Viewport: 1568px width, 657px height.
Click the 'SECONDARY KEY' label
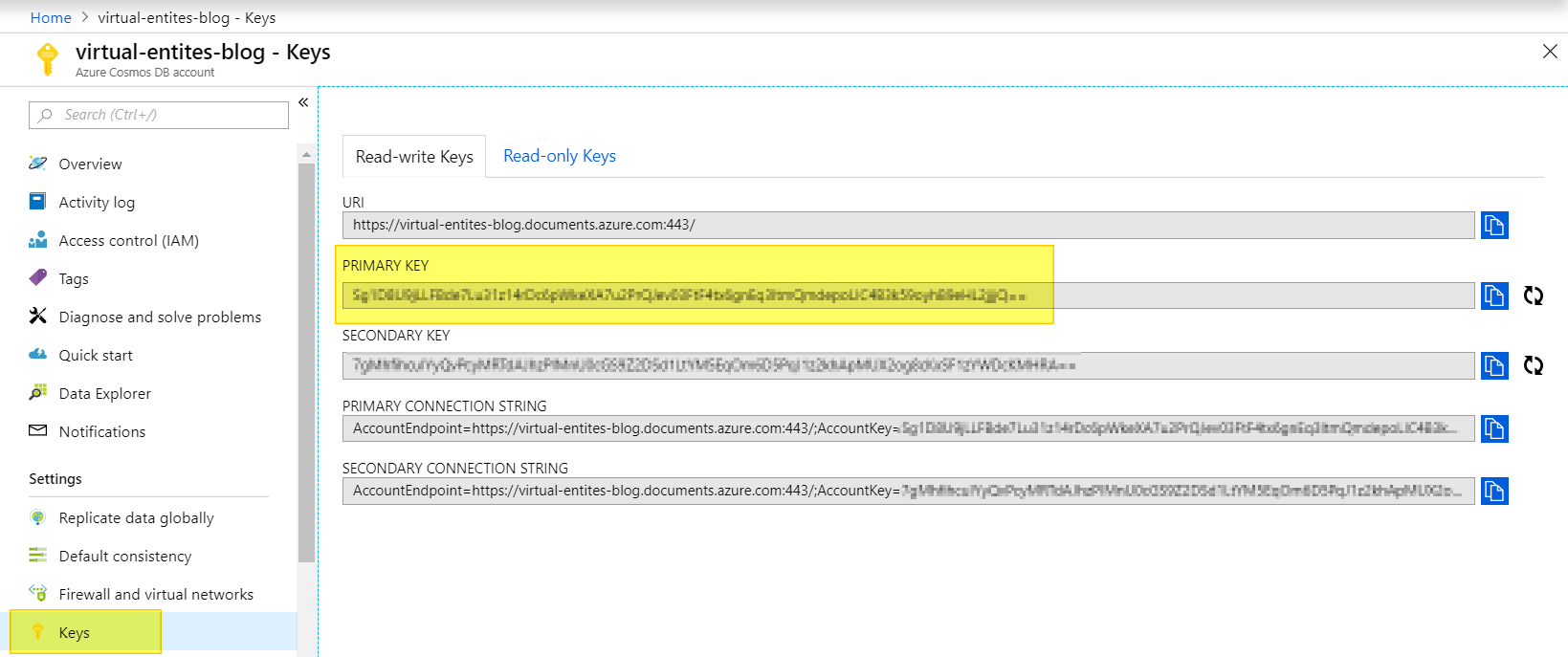(396, 336)
